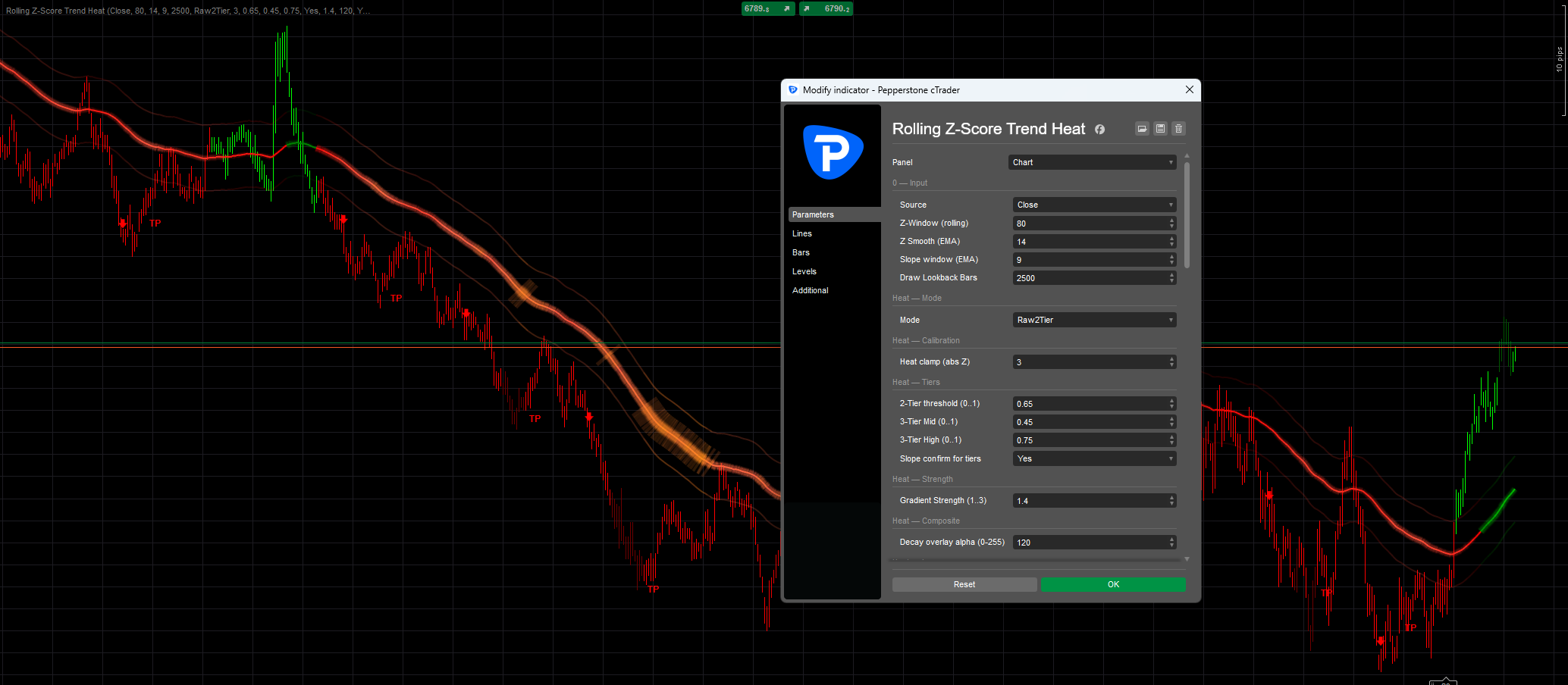This screenshot has height=685, width=1568.
Task: Open the Panel dropdown set to Chart
Action: [1092, 161]
